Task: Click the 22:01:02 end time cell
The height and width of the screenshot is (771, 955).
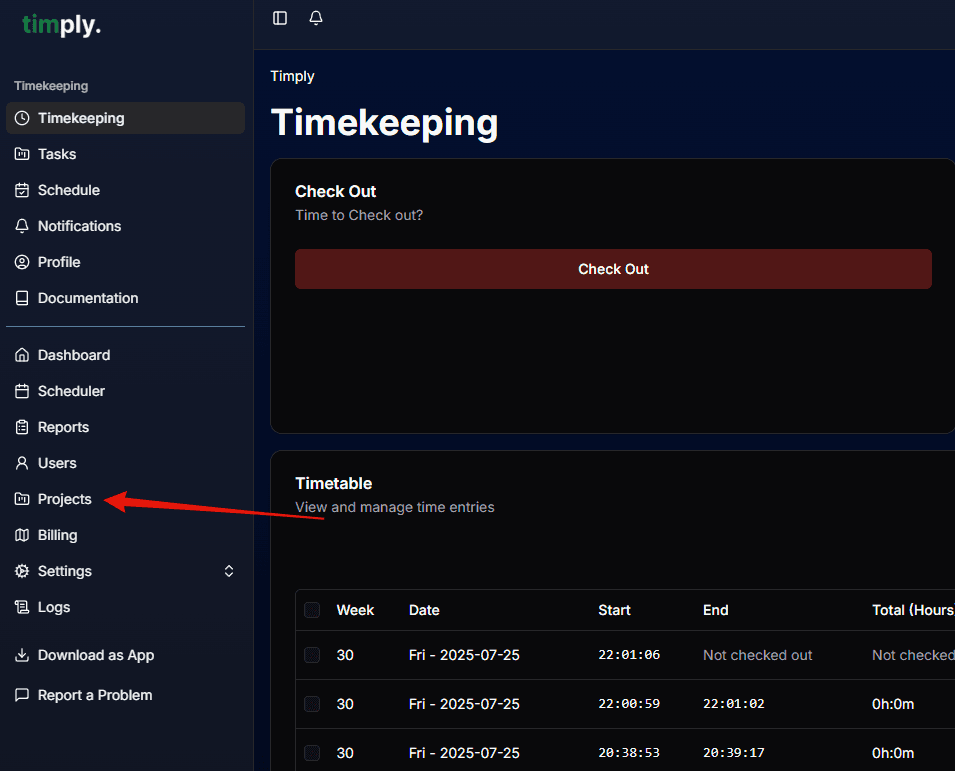Action: (x=734, y=704)
